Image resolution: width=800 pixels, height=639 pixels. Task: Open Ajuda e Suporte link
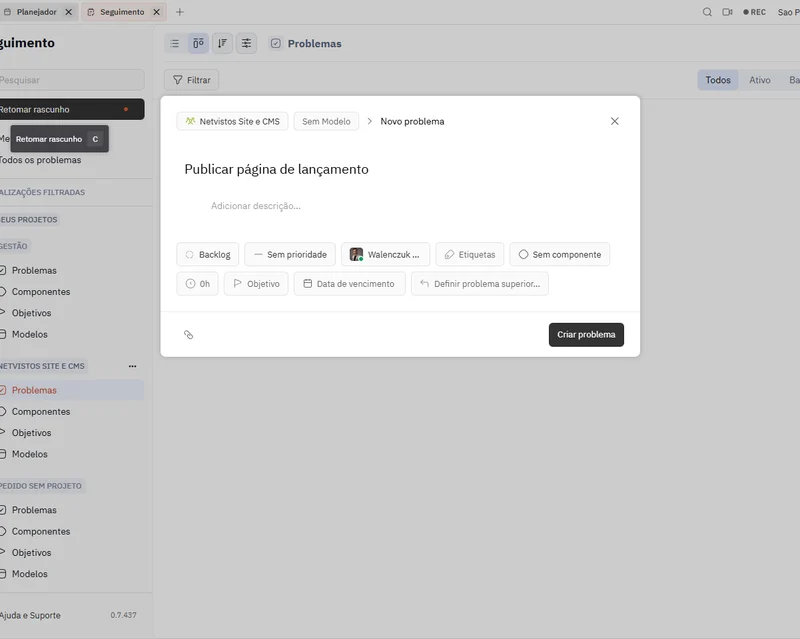tap(30, 616)
